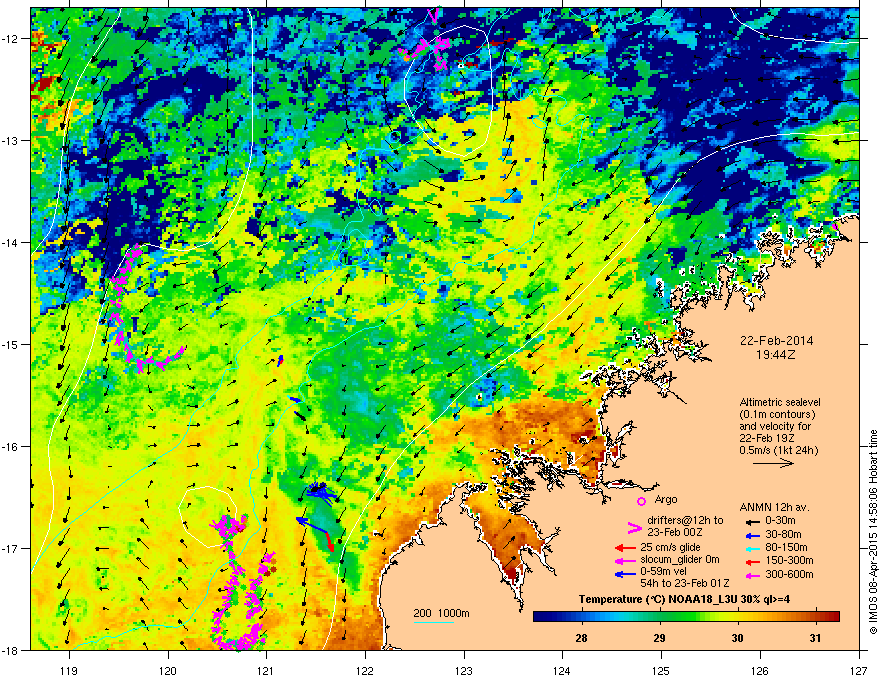Click the 30 label under the color bar
This screenshot has height=680, width=880.
pyautogui.click(x=737, y=638)
